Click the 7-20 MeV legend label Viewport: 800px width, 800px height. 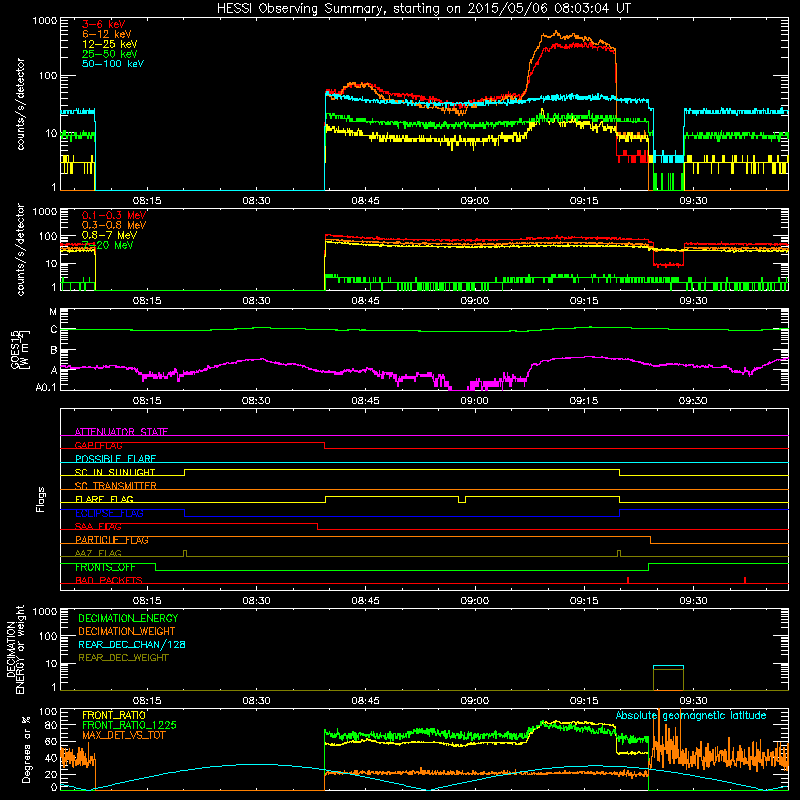click(108, 245)
